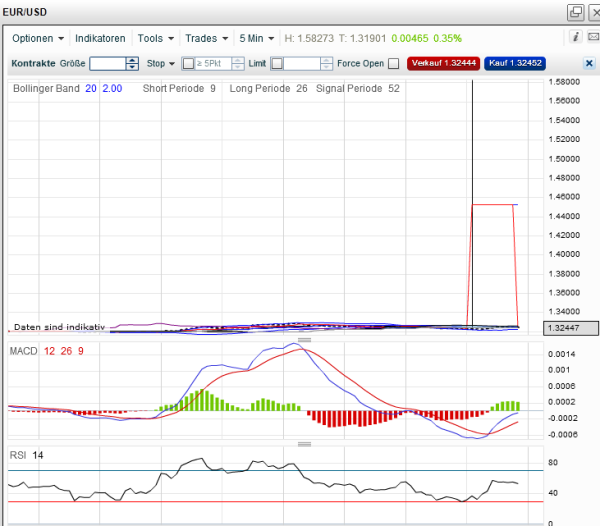Click the H: 1.58273 high value
This screenshot has width=600, height=526.
pos(309,38)
